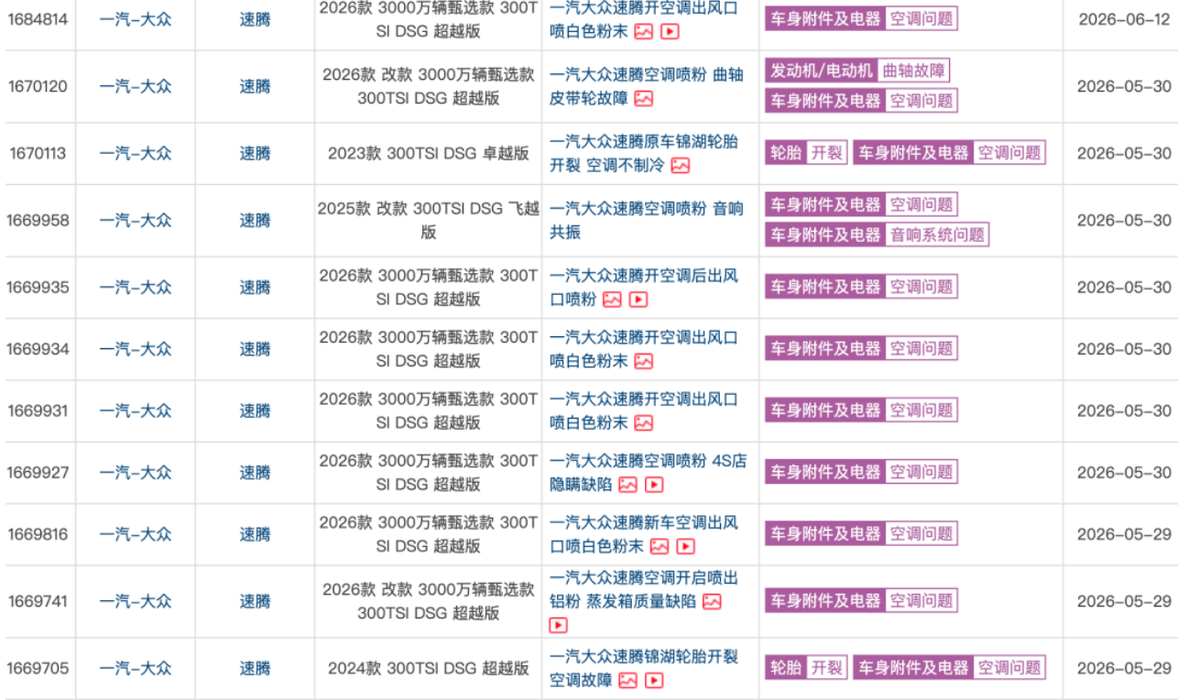Screen dimensions: 1200x700
Task: Play video icon in row 1669935 title
Action: (638, 299)
